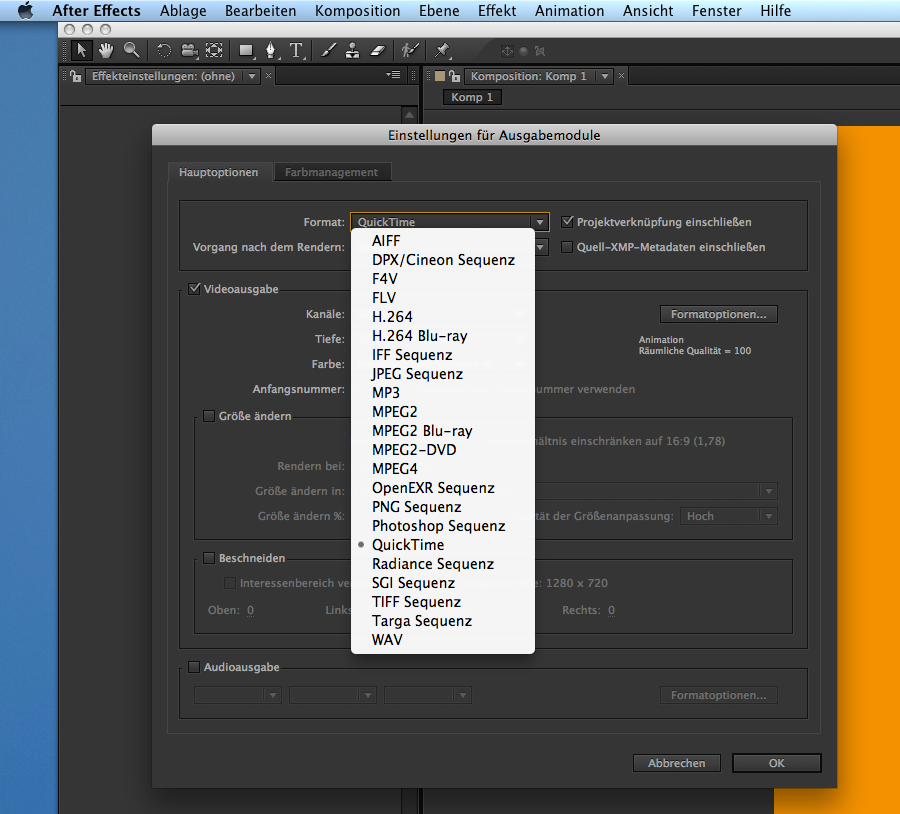Open first Audioausgabe dropdown
Screen dimensions: 900x814
point(238,695)
